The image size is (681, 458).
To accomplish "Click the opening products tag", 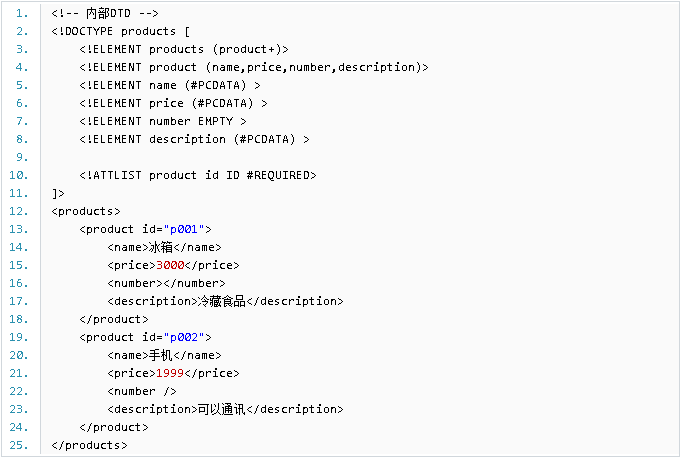I will (86, 211).
